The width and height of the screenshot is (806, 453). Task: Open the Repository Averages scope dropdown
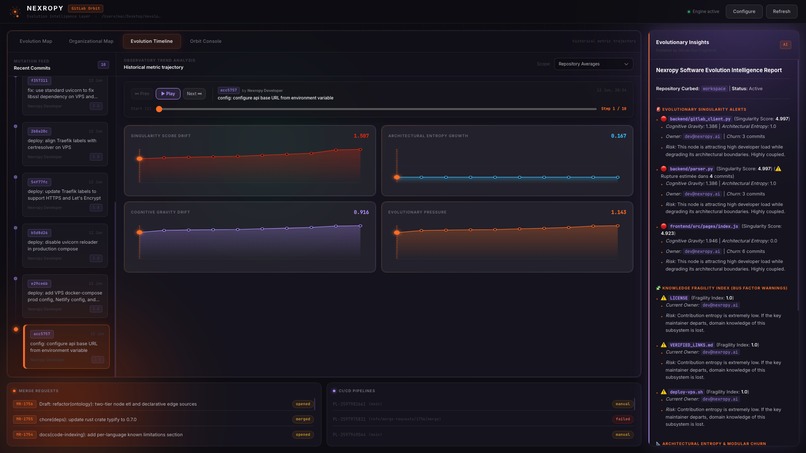point(593,64)
